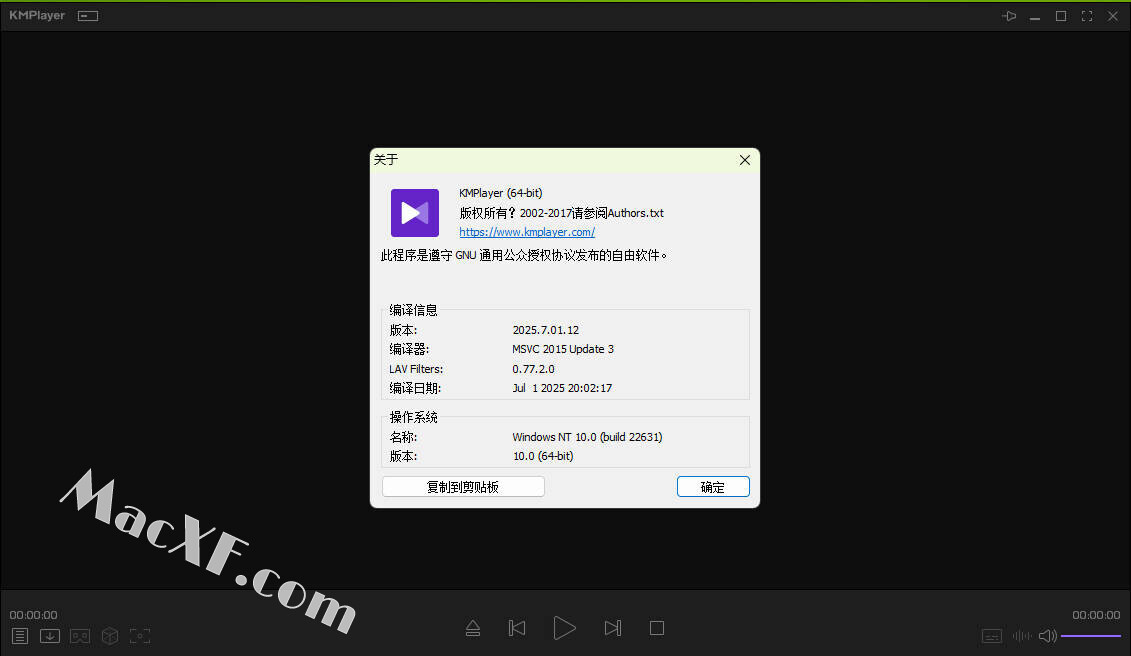
Task: Click the KMPlayer logo menu in title bar
Action: click(37, 15)
